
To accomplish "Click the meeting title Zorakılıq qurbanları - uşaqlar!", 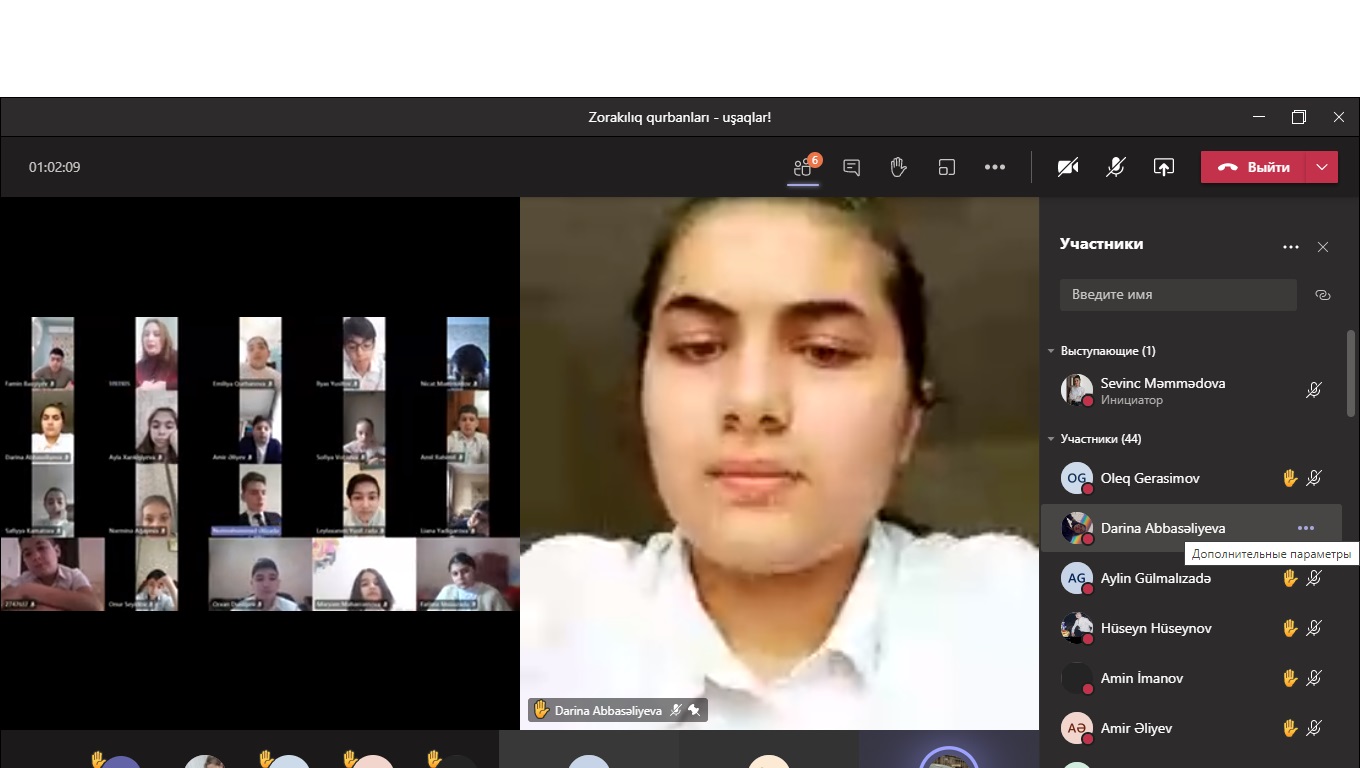I will pyautogui.click(x=680, y=117).
